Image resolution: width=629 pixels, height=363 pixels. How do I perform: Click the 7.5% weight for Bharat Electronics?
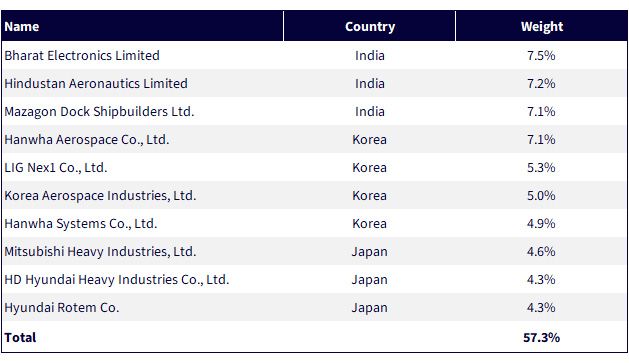coord(541,55)
